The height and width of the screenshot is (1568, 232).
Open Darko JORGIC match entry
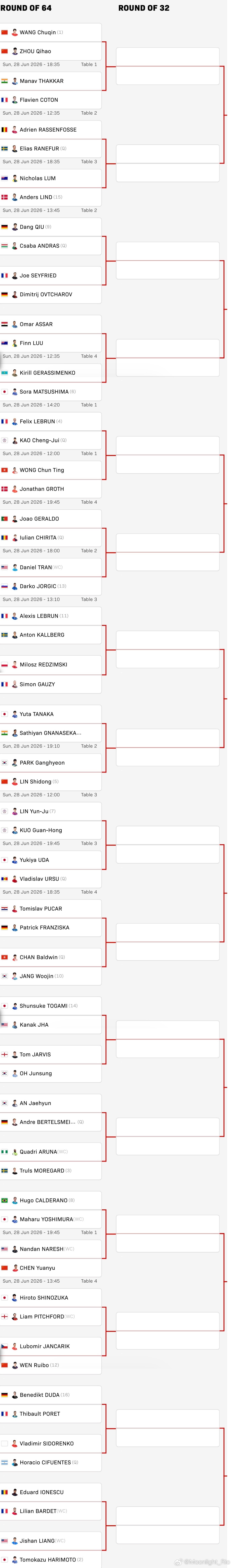point(51,586)
